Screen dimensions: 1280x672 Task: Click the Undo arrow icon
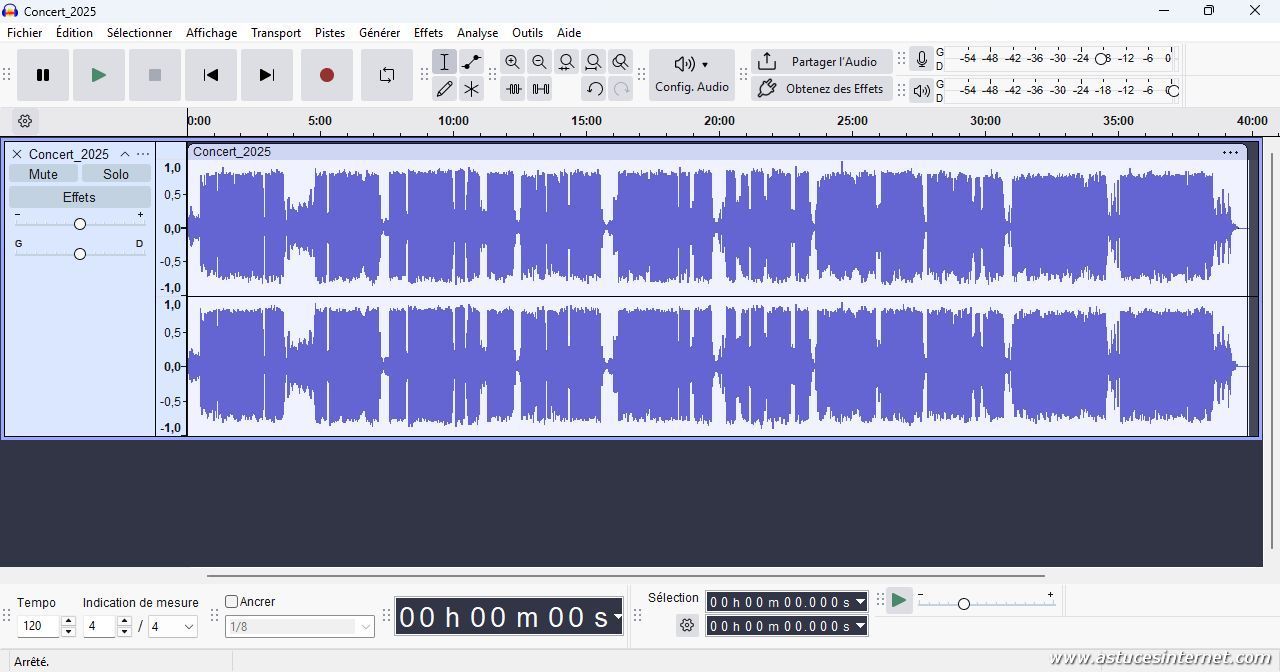pyautogui.click(x=594, y=89)
